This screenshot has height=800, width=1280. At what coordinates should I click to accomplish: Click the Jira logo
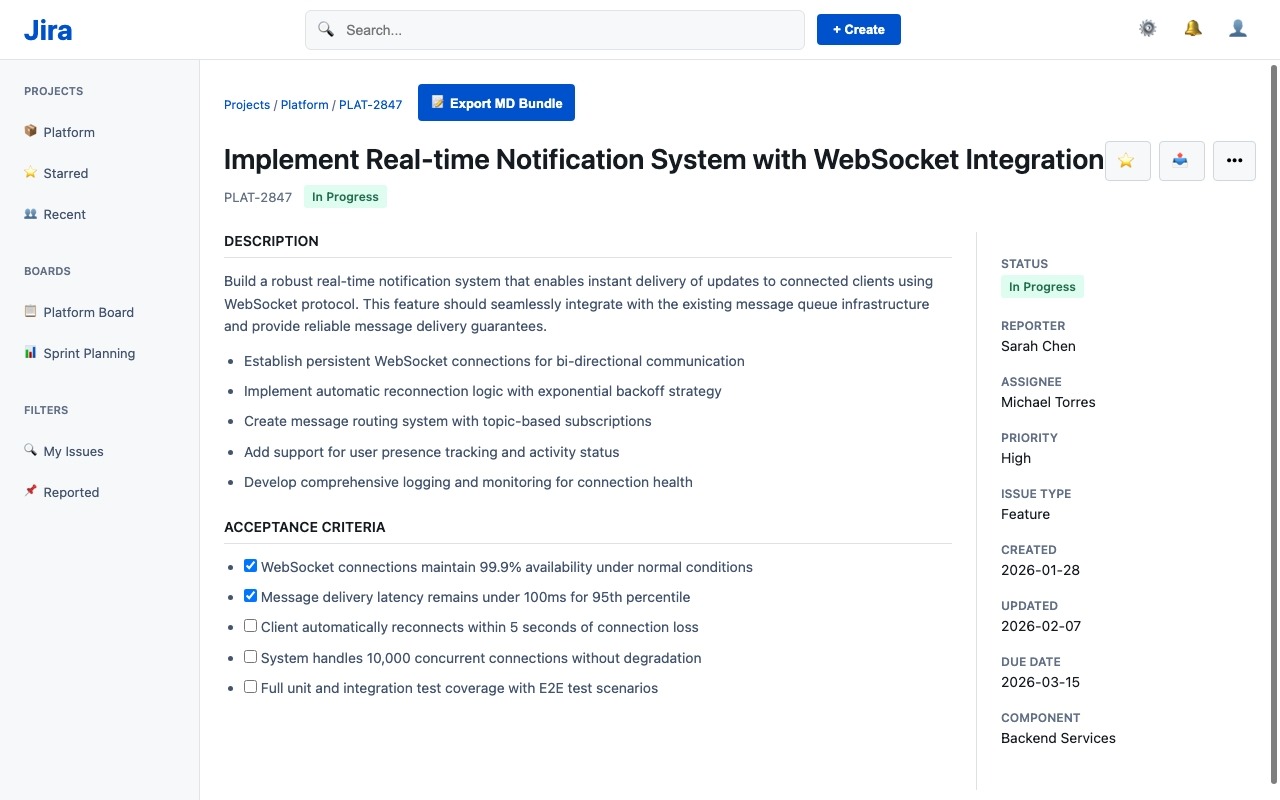(x=48, y=30)
